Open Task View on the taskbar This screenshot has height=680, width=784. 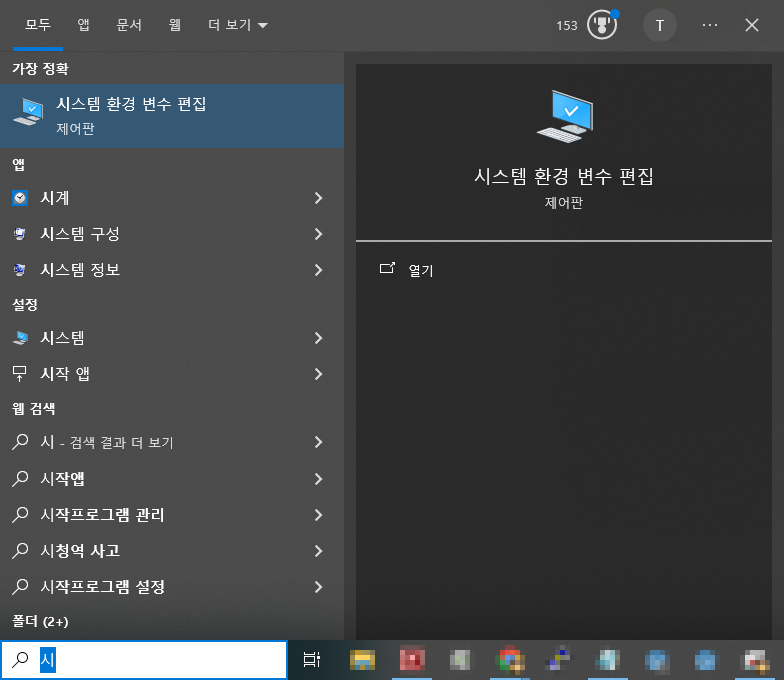312,660
